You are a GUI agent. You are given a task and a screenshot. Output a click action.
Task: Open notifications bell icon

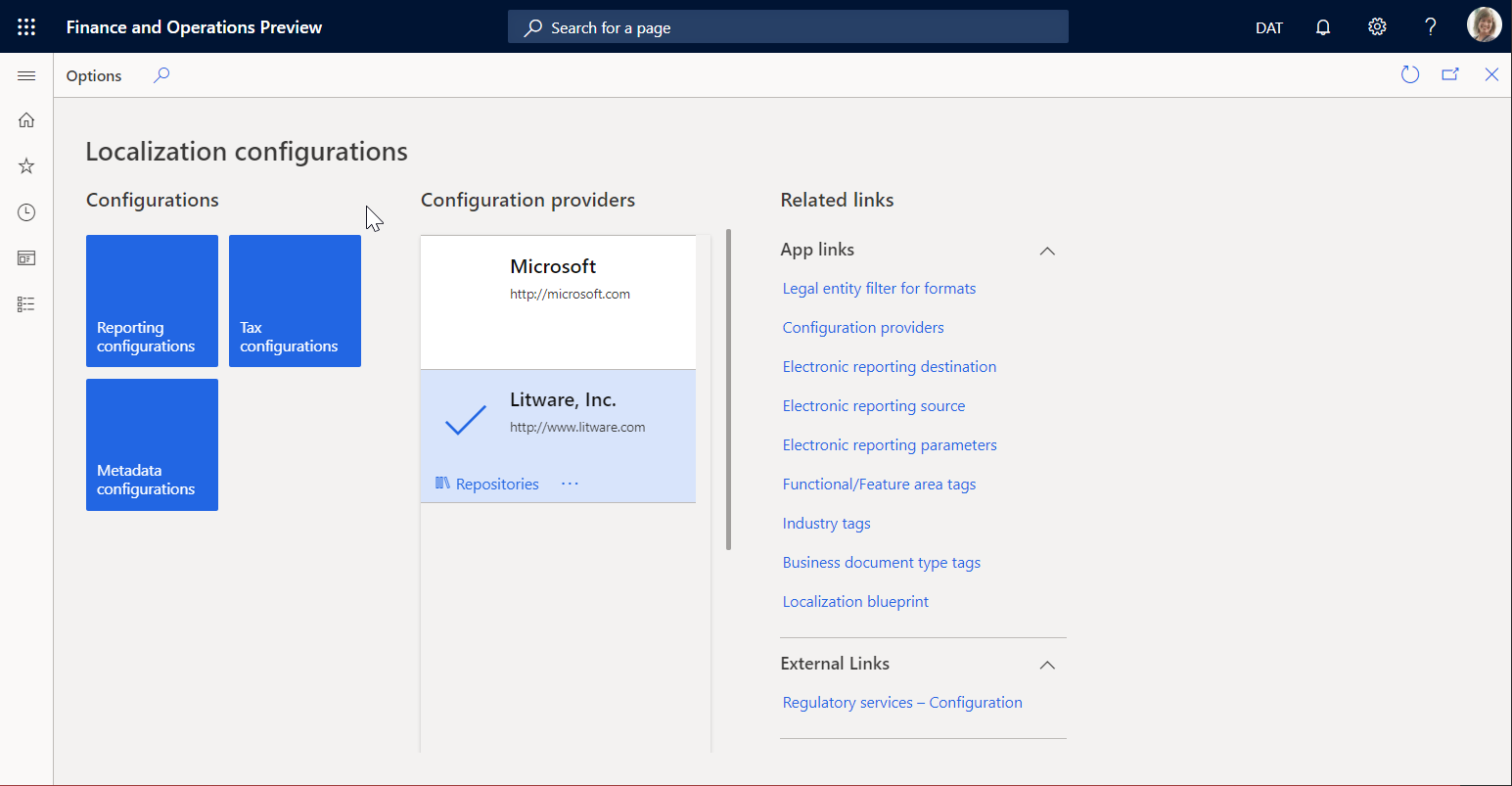tap(1323, 27)
